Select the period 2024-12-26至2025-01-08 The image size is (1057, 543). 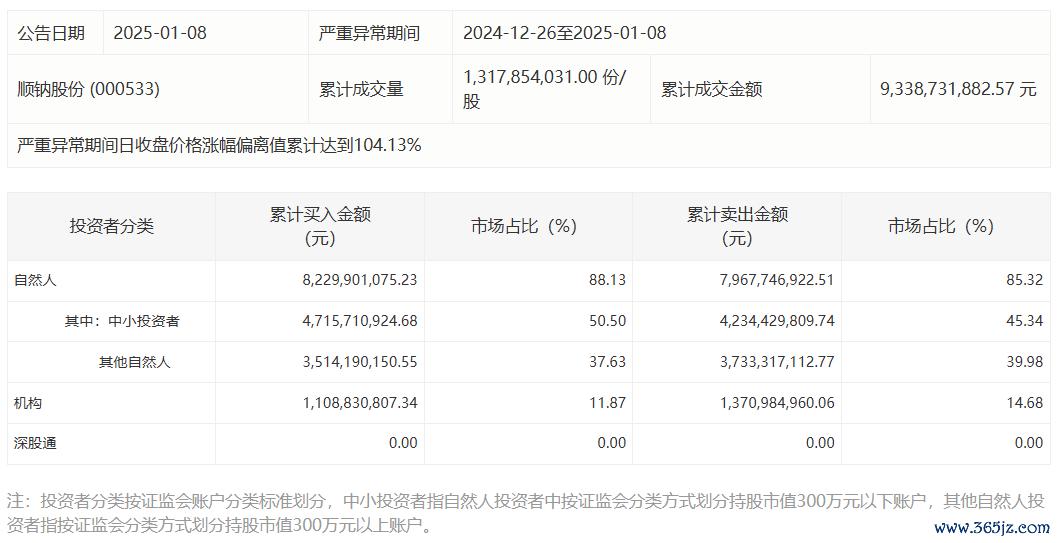(x=564, y=33)
